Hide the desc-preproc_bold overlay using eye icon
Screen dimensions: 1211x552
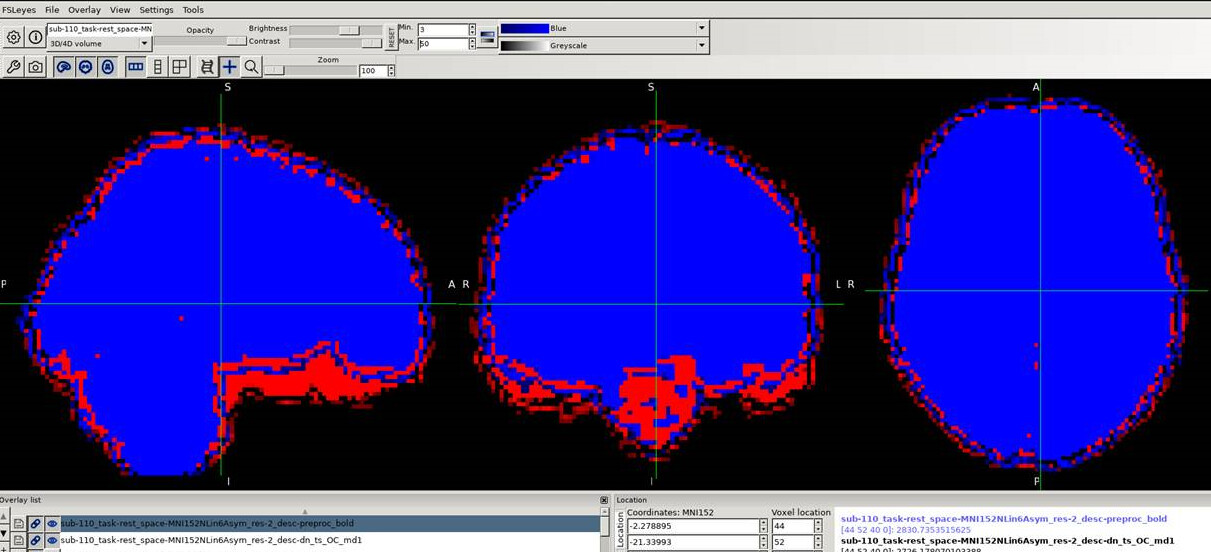[x=51, y=523]
